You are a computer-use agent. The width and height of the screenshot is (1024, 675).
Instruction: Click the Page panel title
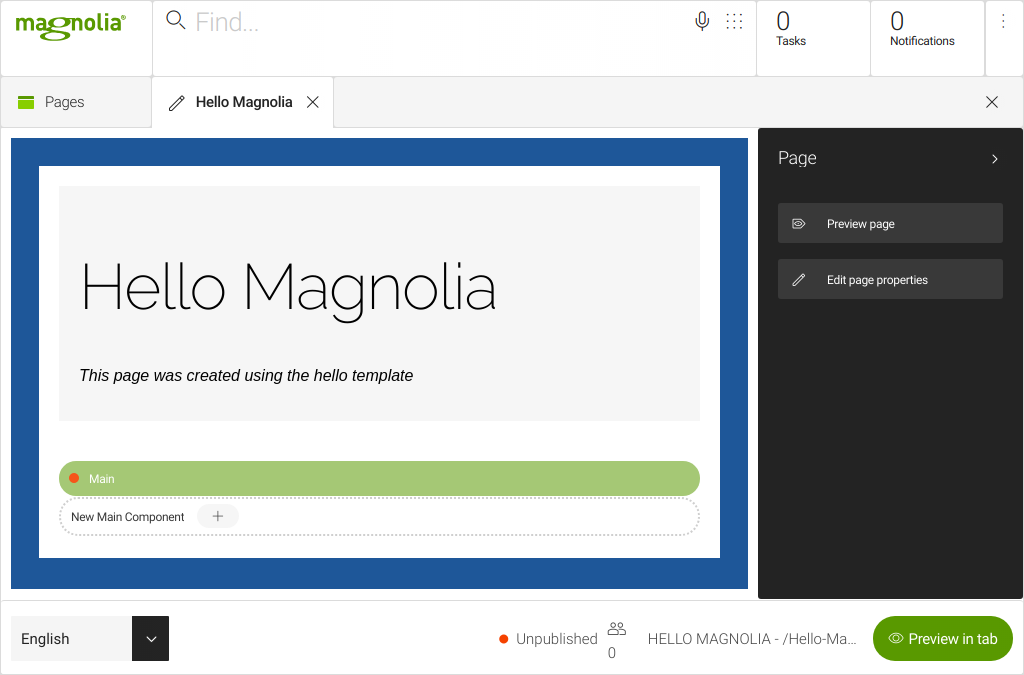pos(797,158)
